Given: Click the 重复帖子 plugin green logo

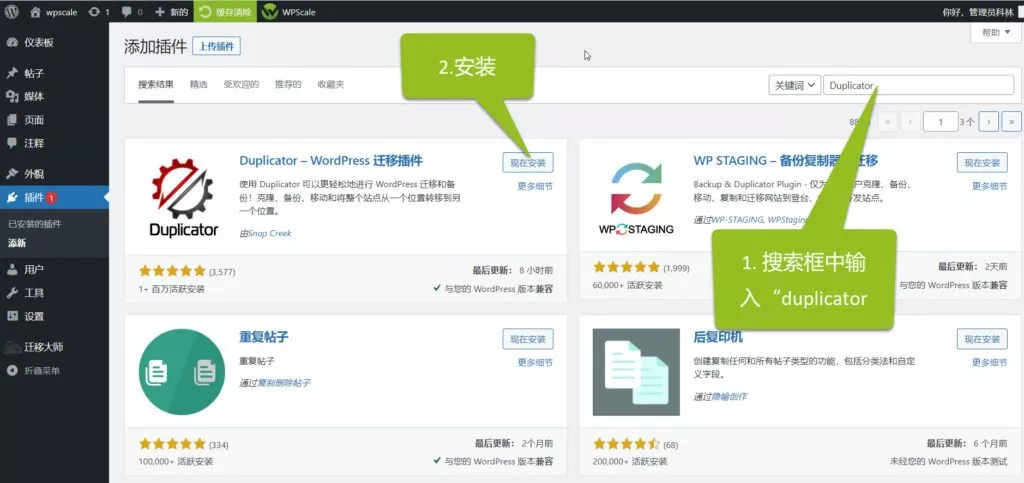Looking at the screenshot, I should 182,371.
